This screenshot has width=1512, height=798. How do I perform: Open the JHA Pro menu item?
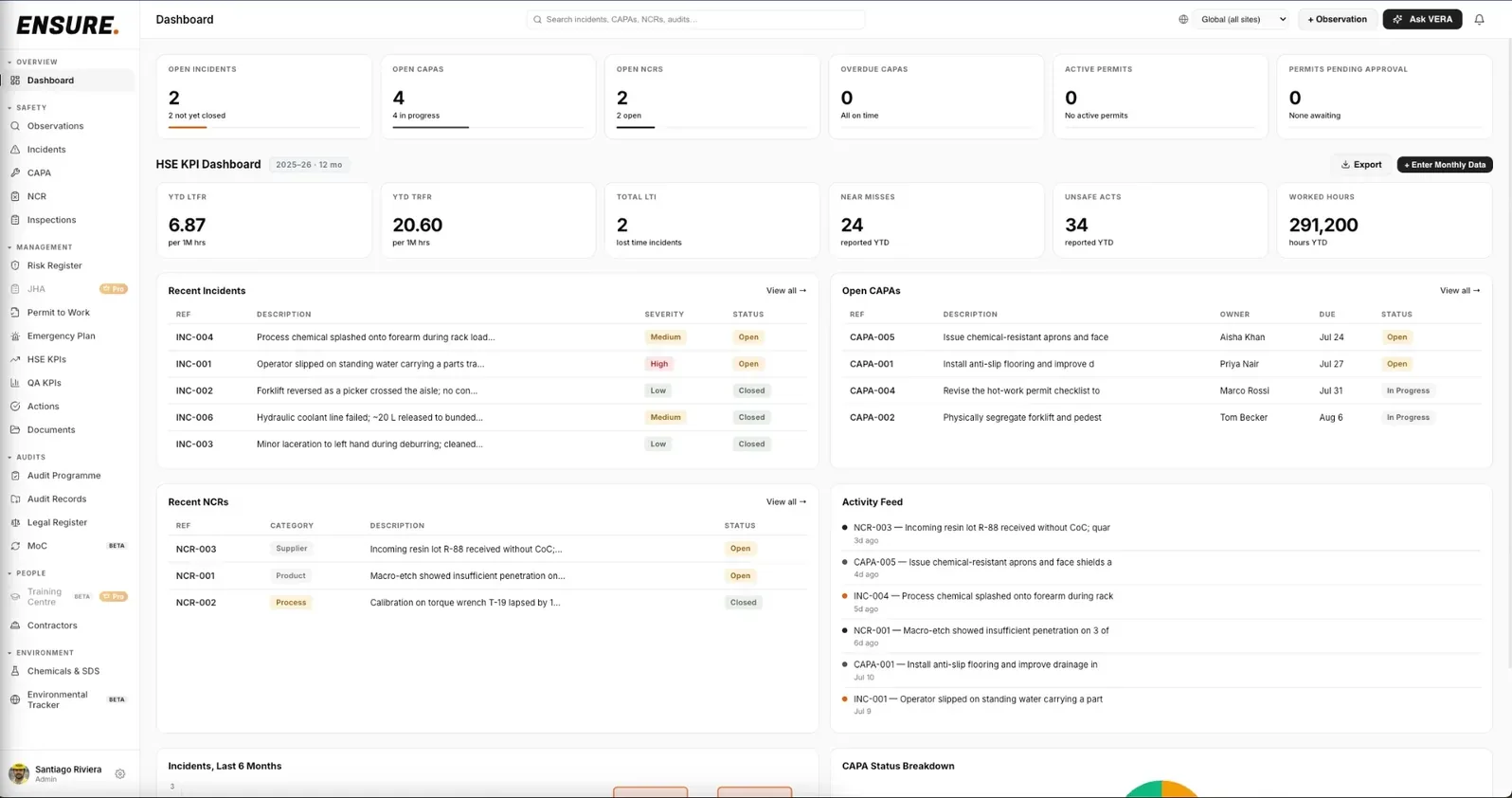[68, 289]
